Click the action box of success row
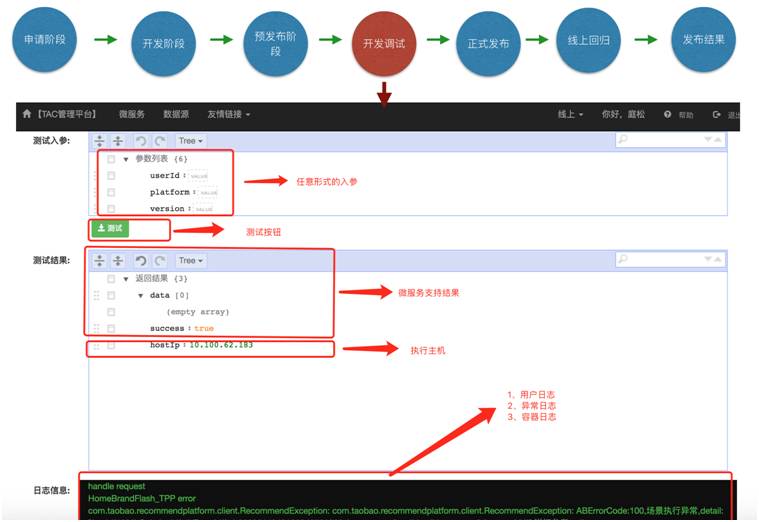759x522 pixels. click(x=111, y=328)
